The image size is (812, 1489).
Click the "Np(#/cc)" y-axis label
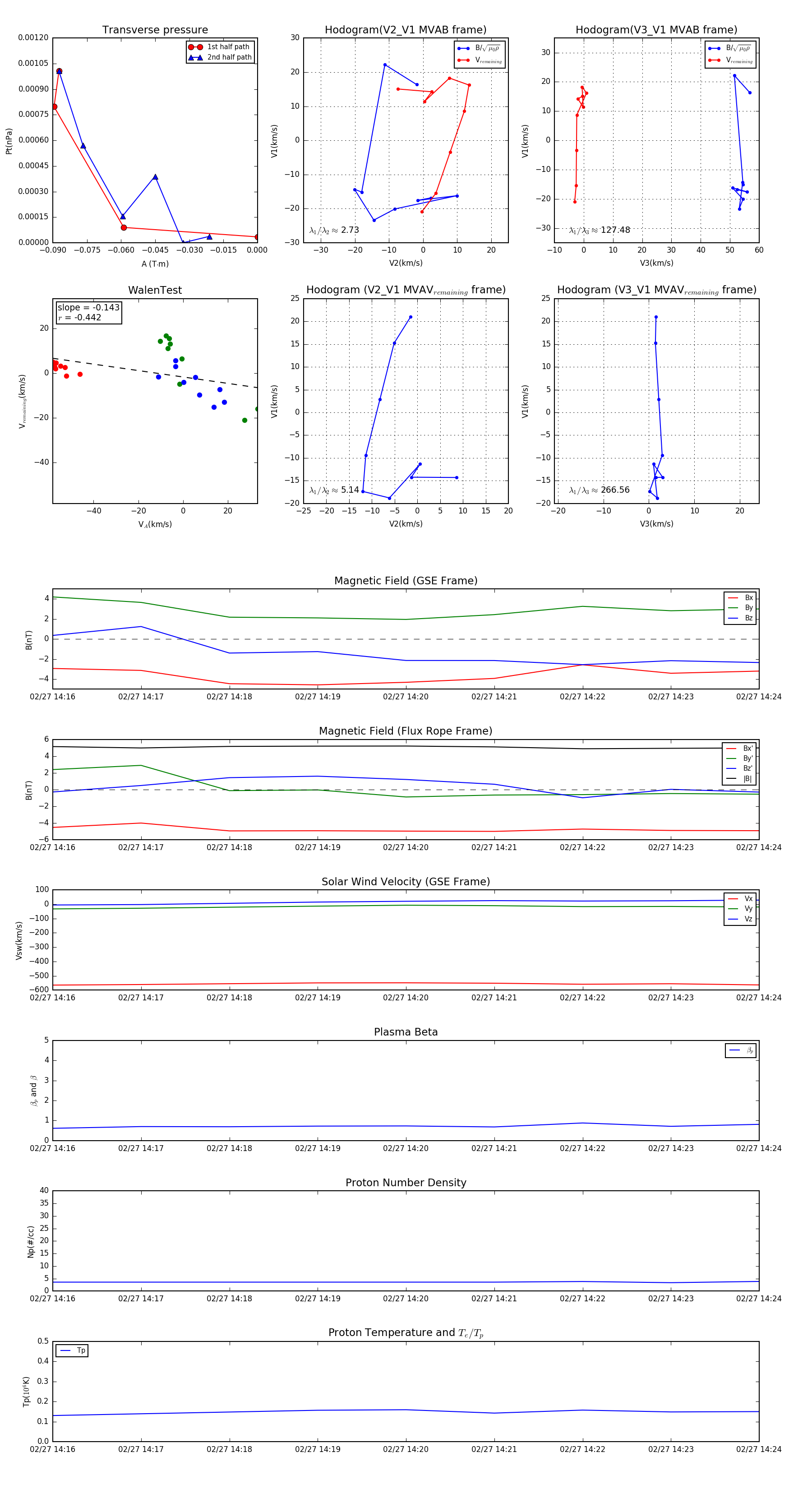tap(31, 1241)
